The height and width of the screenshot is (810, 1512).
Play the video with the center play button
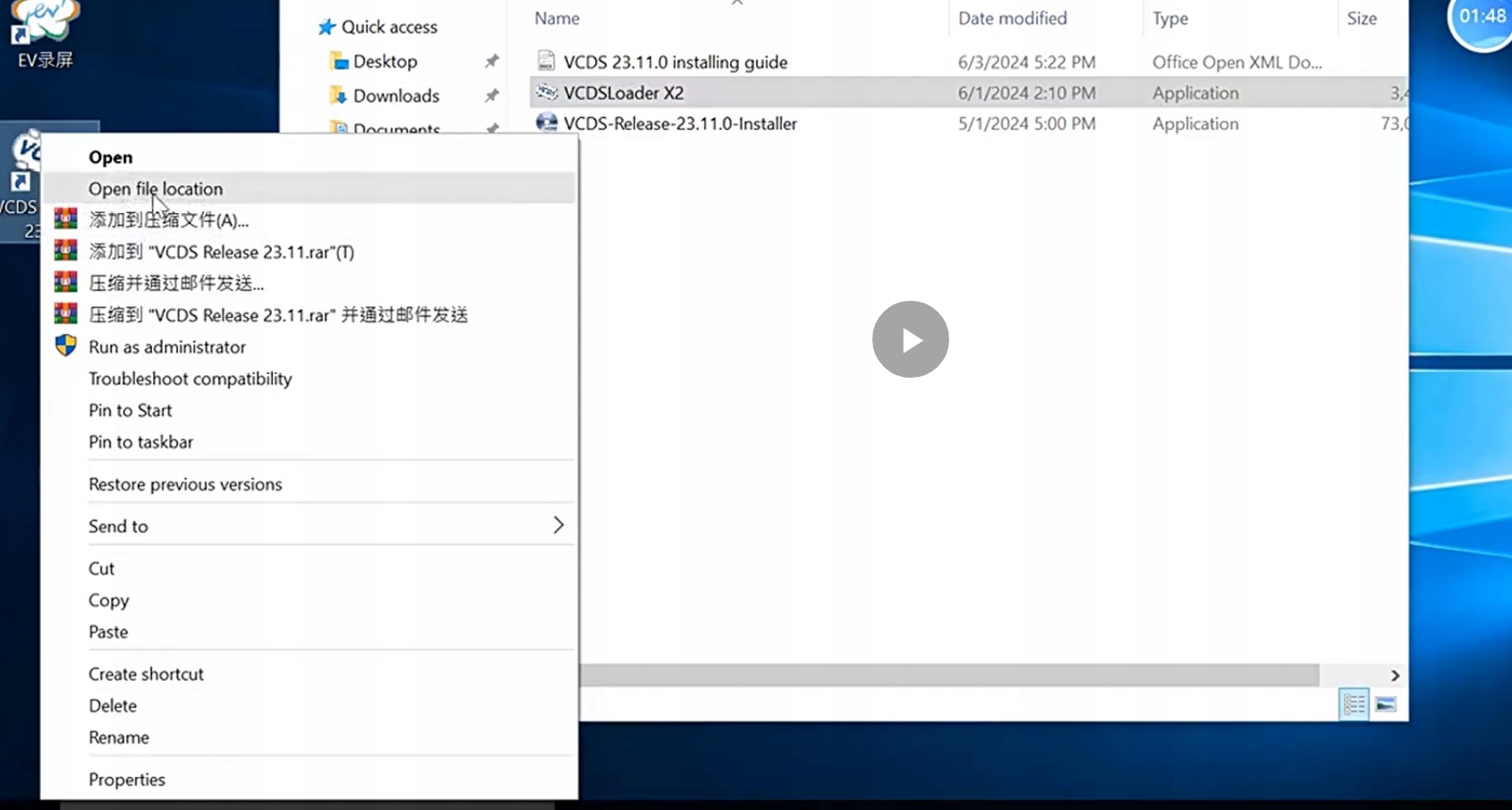[x=910, y=339]
